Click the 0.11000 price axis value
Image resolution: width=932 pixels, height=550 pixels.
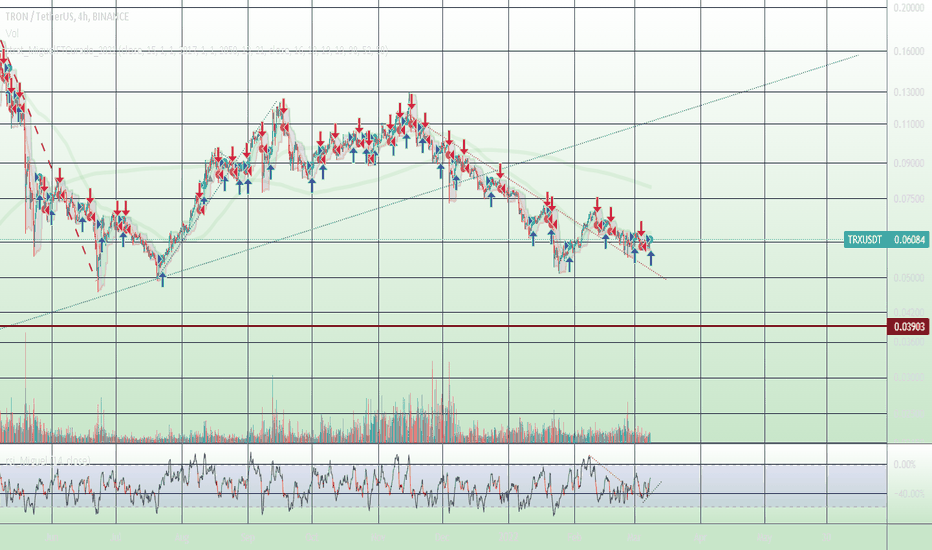tap(909, 124)
